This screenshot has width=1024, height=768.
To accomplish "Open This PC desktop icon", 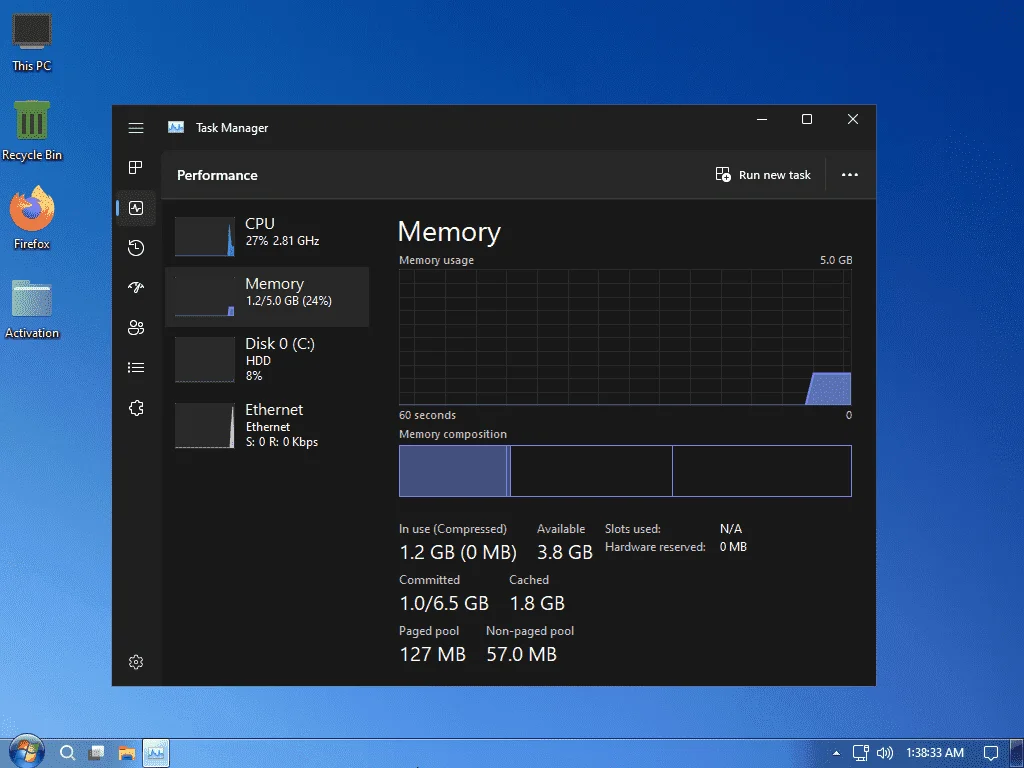I will pyautogui.click(x=31, y=42).
